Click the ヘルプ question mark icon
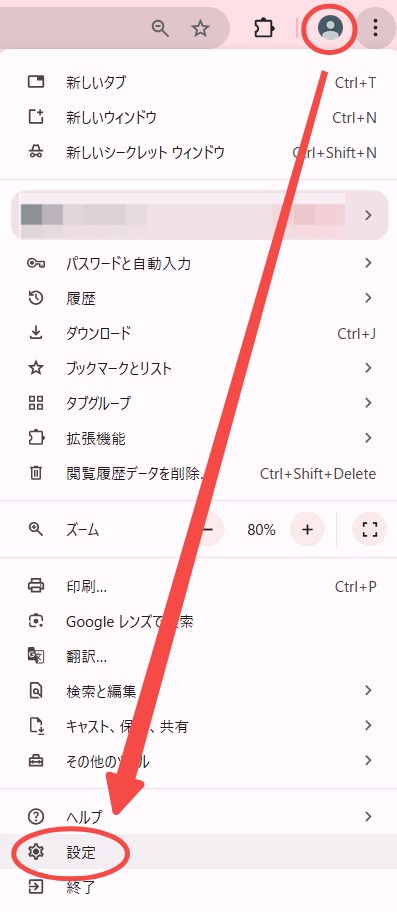This screenshot has height=912, width=397. click(36, 816)
